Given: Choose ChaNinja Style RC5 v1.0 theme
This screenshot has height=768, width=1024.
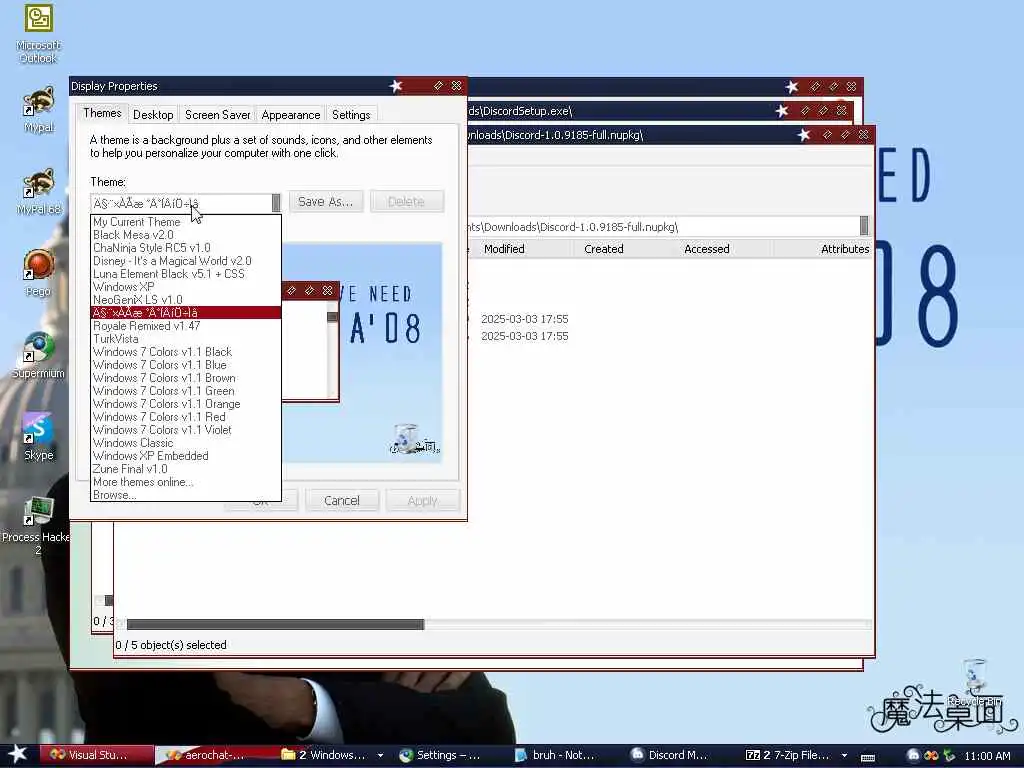Looking at the screenshot, I should click(x=185, y=248).
